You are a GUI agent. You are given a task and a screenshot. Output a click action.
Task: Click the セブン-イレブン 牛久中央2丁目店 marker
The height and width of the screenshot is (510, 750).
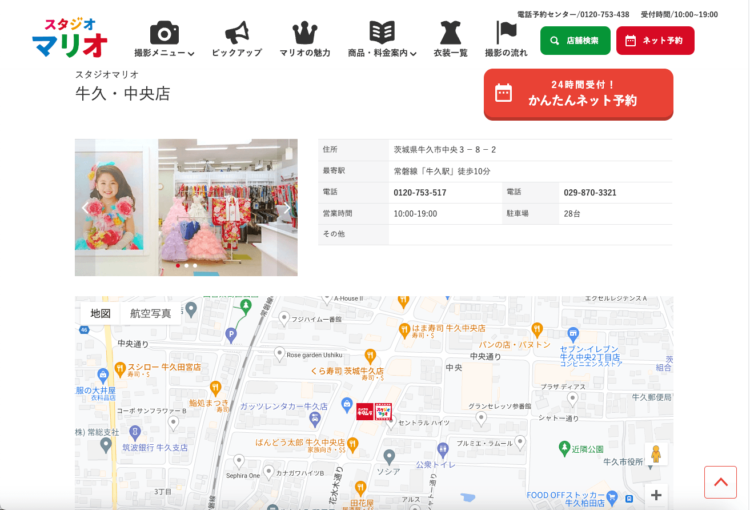click(573, 334)
